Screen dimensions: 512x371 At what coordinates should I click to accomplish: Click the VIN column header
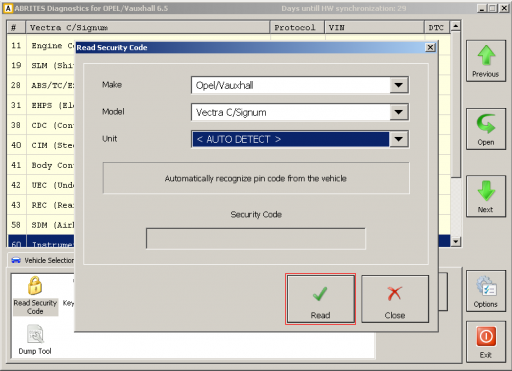(374, 27)
